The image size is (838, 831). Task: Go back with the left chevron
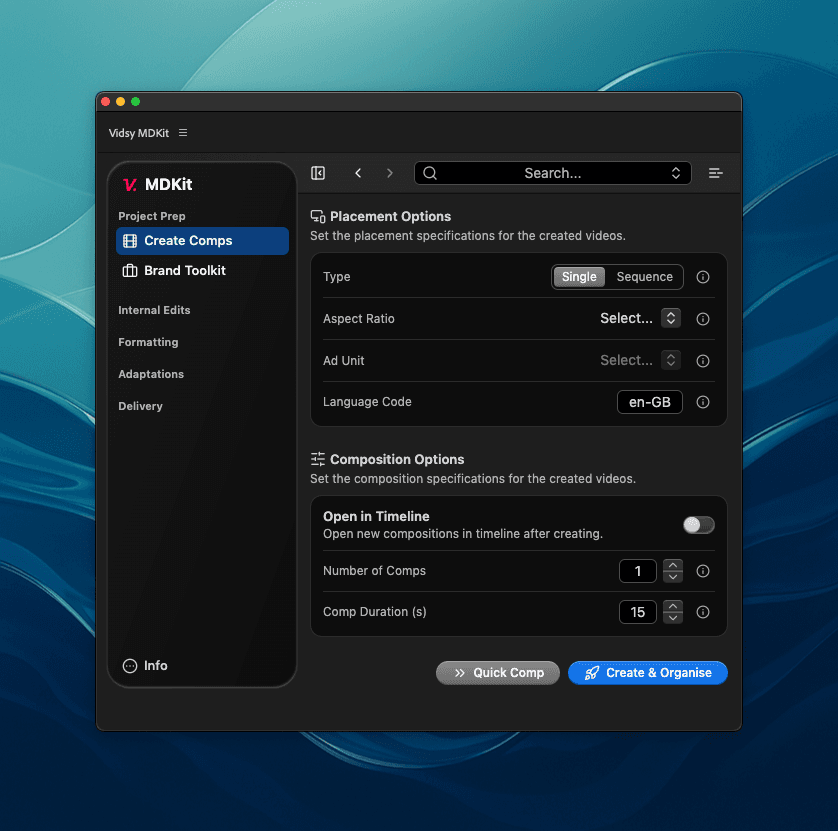(x=358, y=173)
